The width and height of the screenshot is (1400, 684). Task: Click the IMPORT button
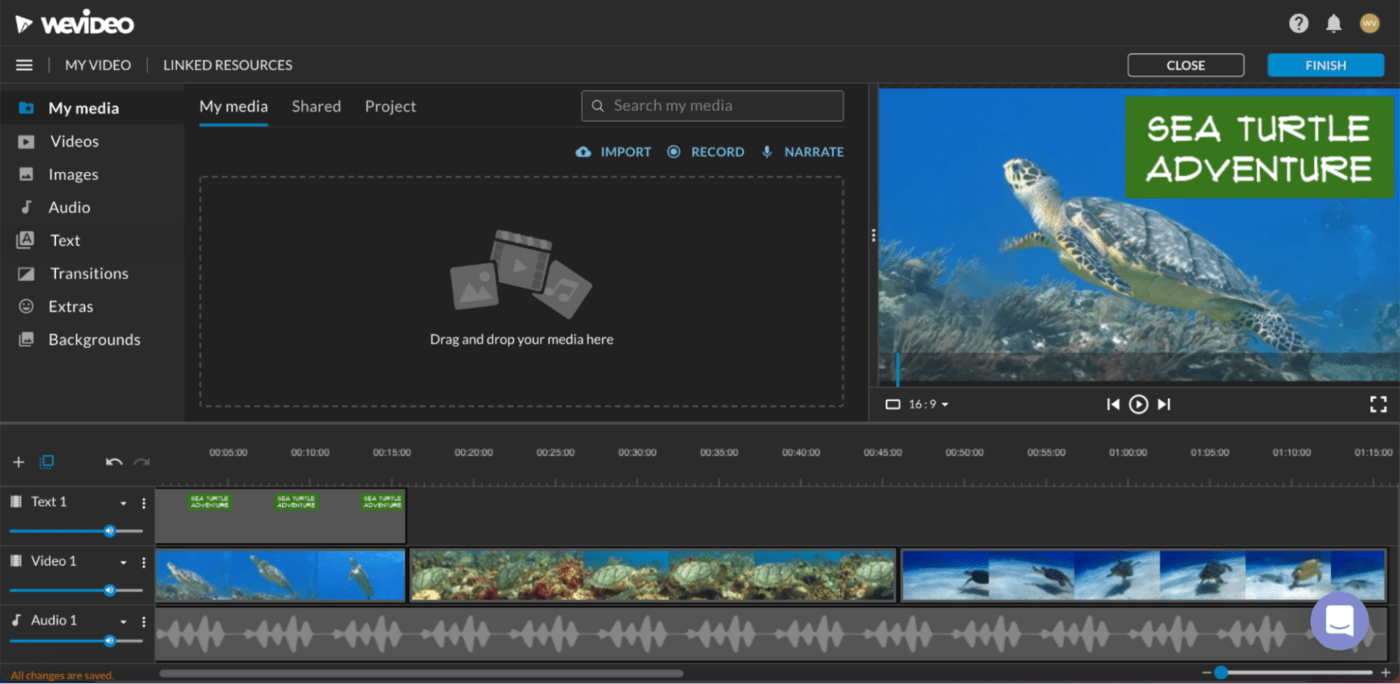pos(613,152)
